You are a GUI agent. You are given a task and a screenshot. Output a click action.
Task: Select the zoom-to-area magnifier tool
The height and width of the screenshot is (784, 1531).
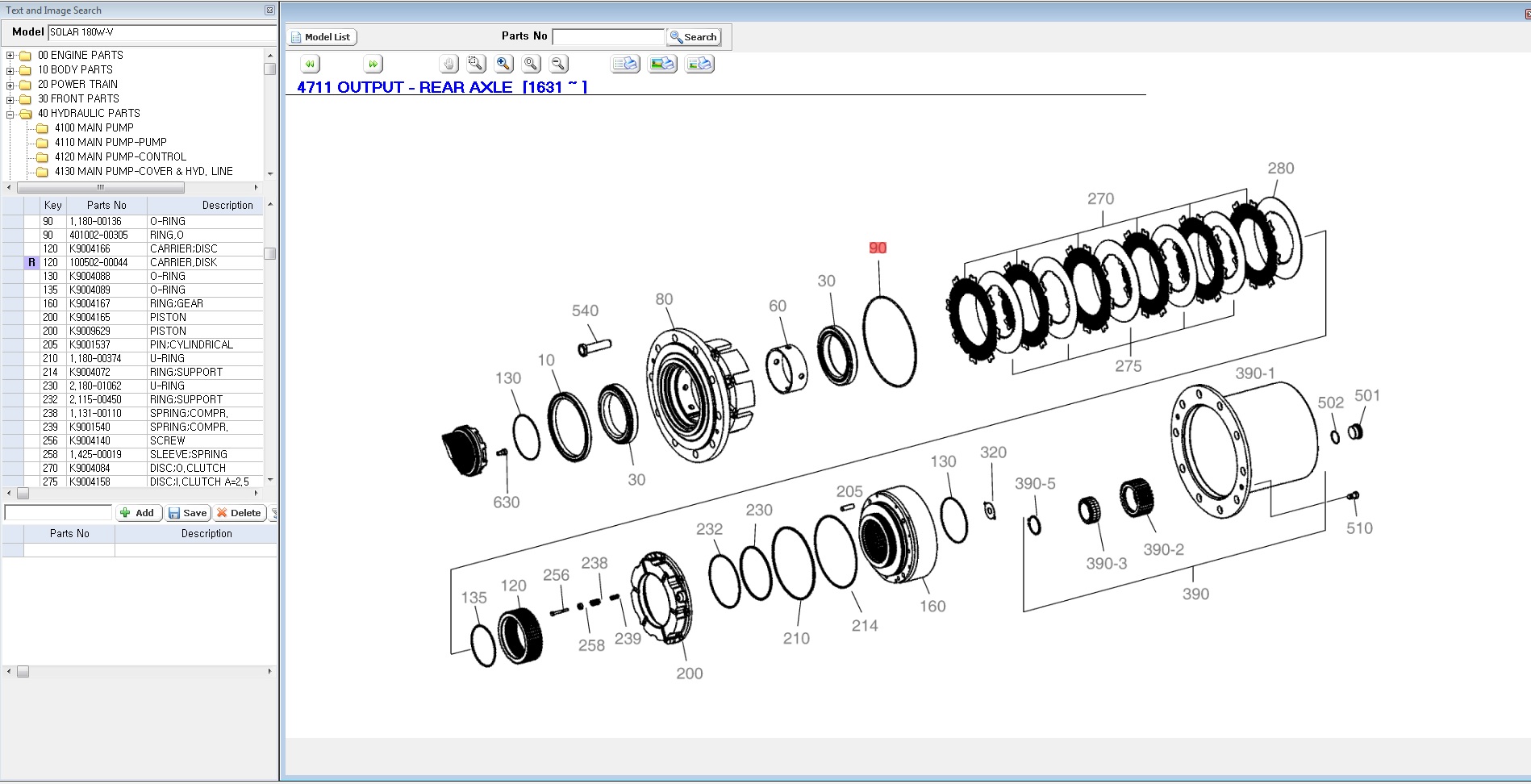click(477, 64)
